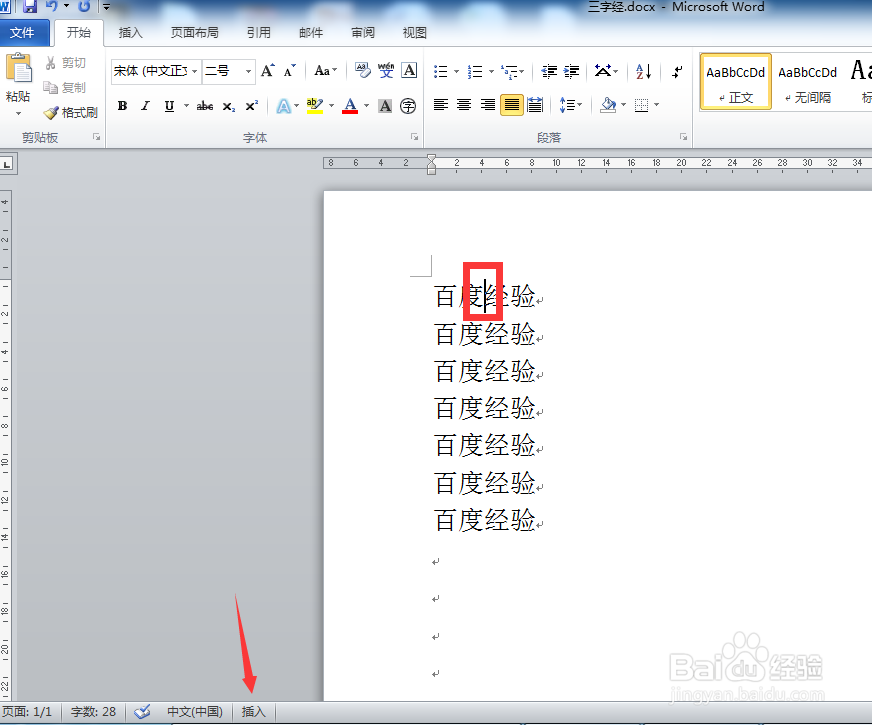The width and height of the screenshot is (872, 725).
Task: Switch to the 引用 References tab
Action: coord(259,33)
